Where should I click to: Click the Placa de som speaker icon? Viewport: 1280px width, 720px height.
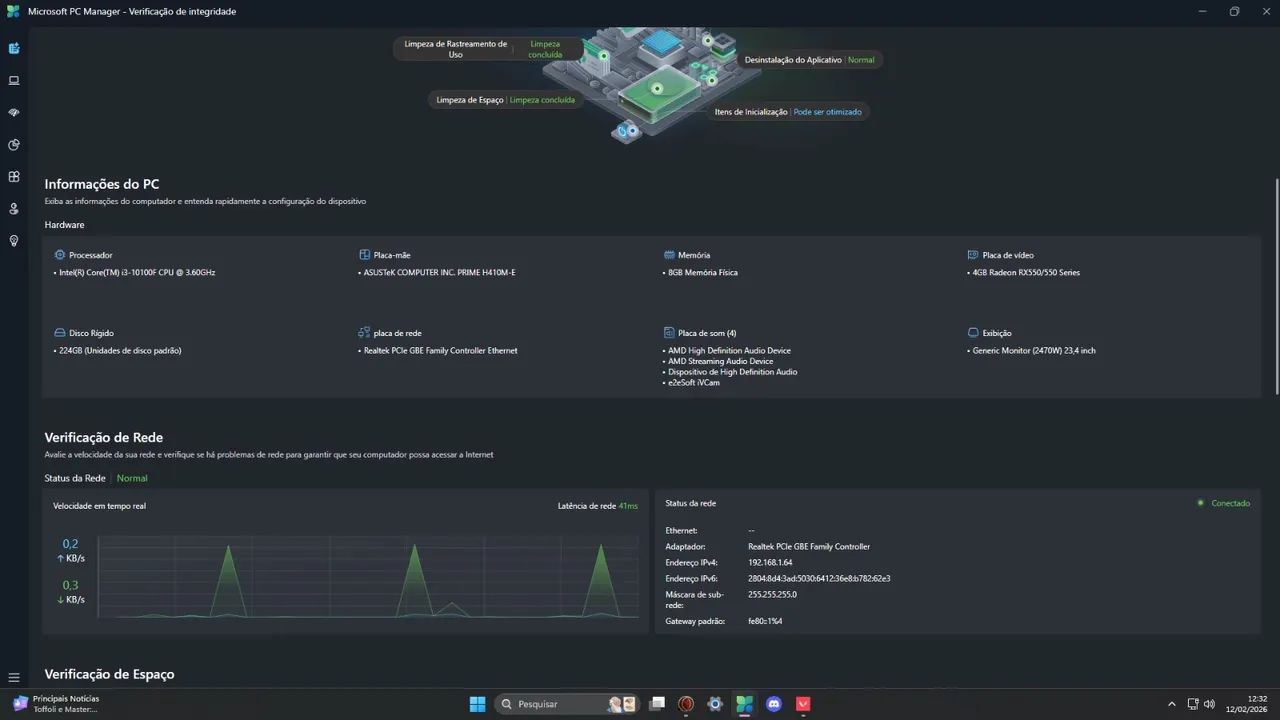click(x=667, y=332)
